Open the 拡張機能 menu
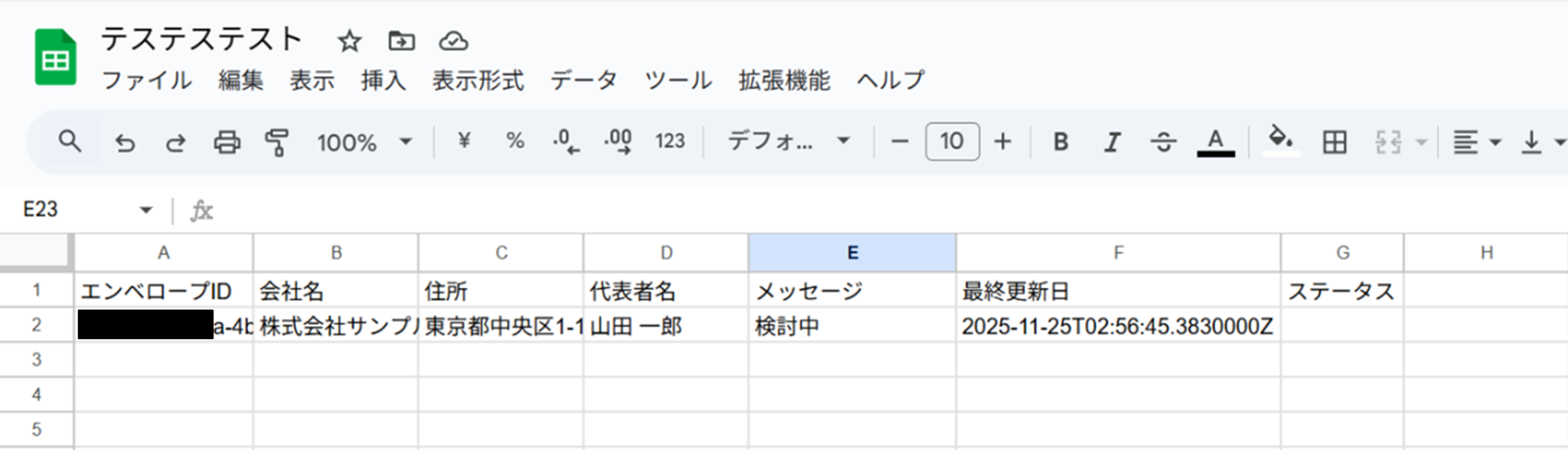Screen dimensions: 1568x450 784,80
